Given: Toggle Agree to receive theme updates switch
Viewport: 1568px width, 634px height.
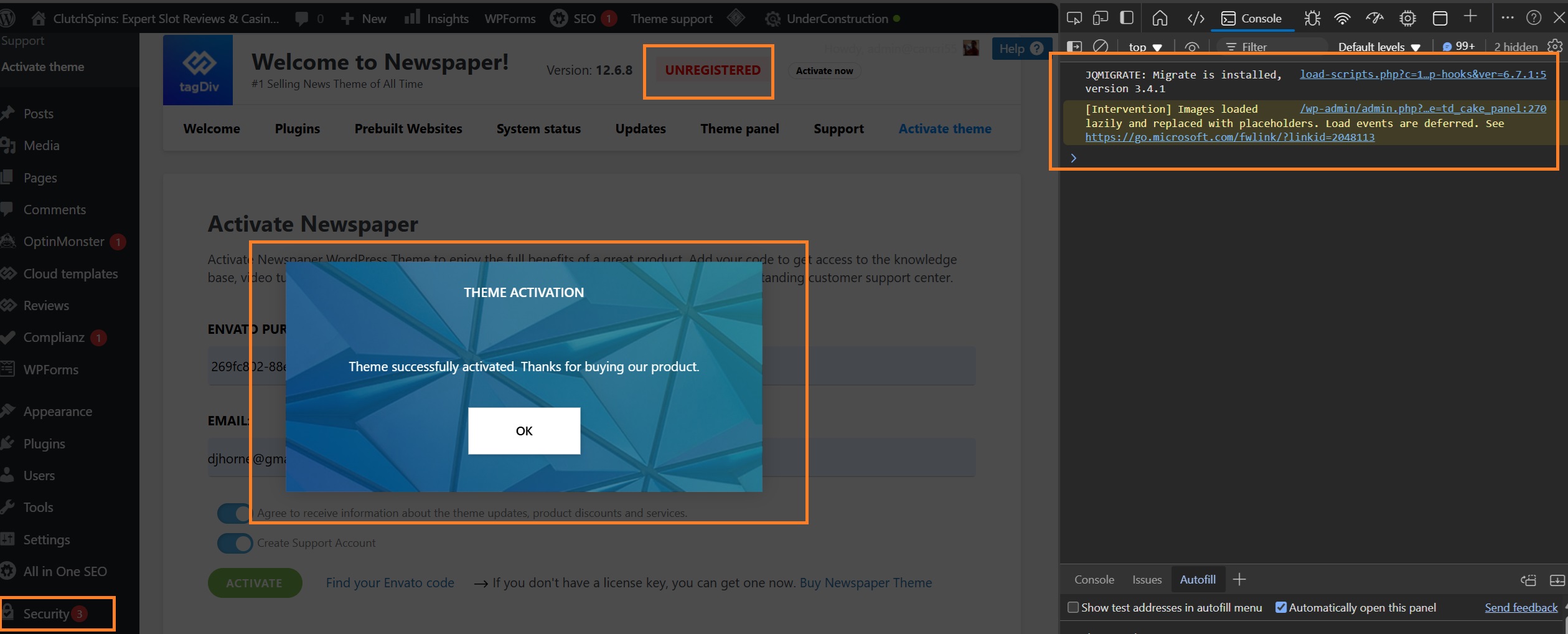Looking at the screenshot, I should click(x=234, y=513).
